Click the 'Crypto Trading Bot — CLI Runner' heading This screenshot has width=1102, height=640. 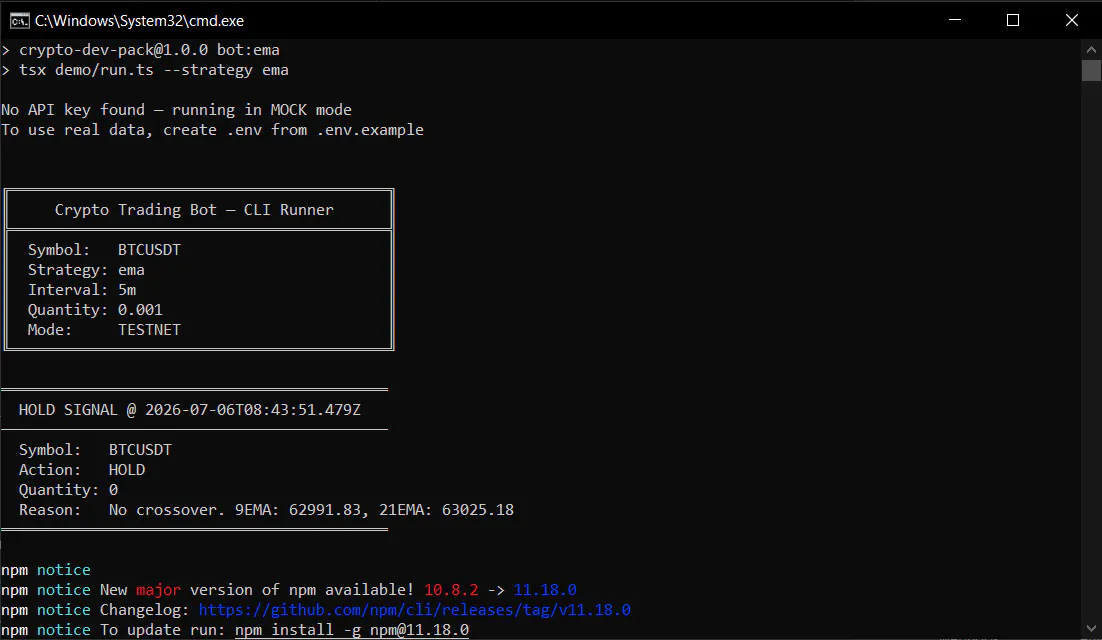(194, 210)
